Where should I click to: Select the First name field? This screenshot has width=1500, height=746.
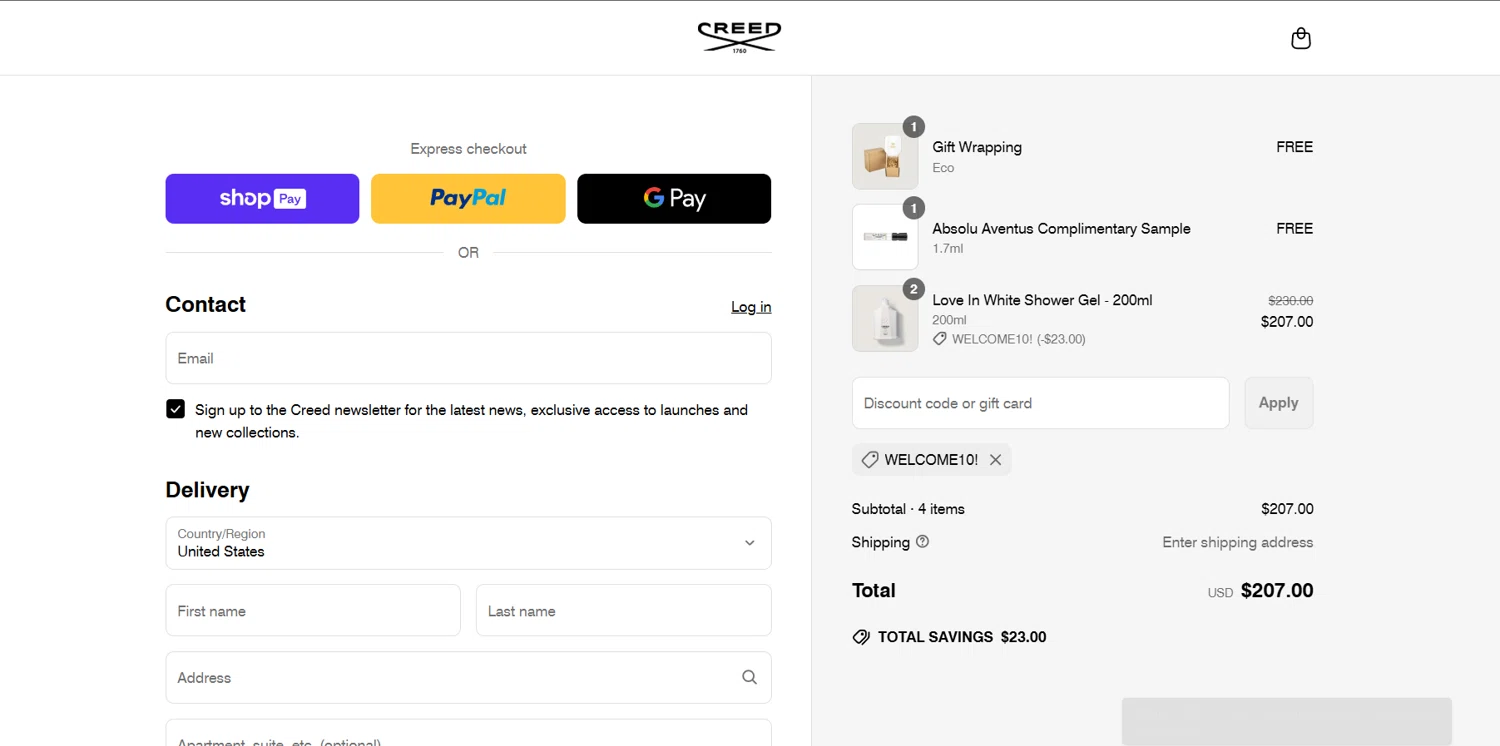[x=313, y=610]
